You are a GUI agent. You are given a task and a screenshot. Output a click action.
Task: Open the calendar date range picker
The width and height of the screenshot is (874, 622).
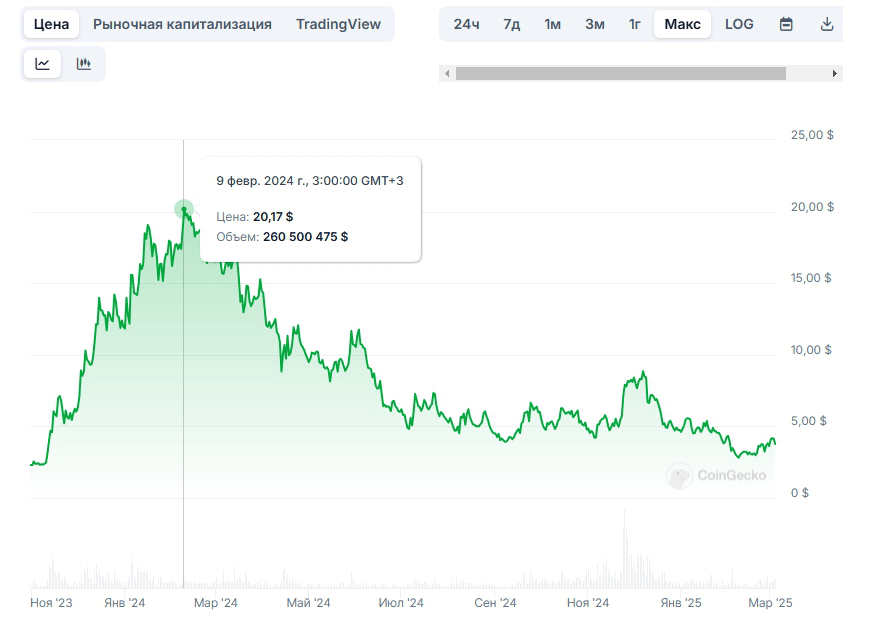pyautogui.click(x=786, y=24)
